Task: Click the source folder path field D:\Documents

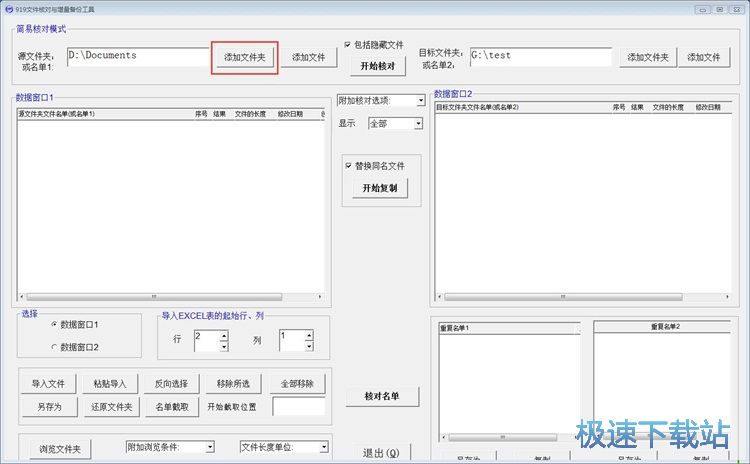Action: pyautogui.click(x=138, y=56)
